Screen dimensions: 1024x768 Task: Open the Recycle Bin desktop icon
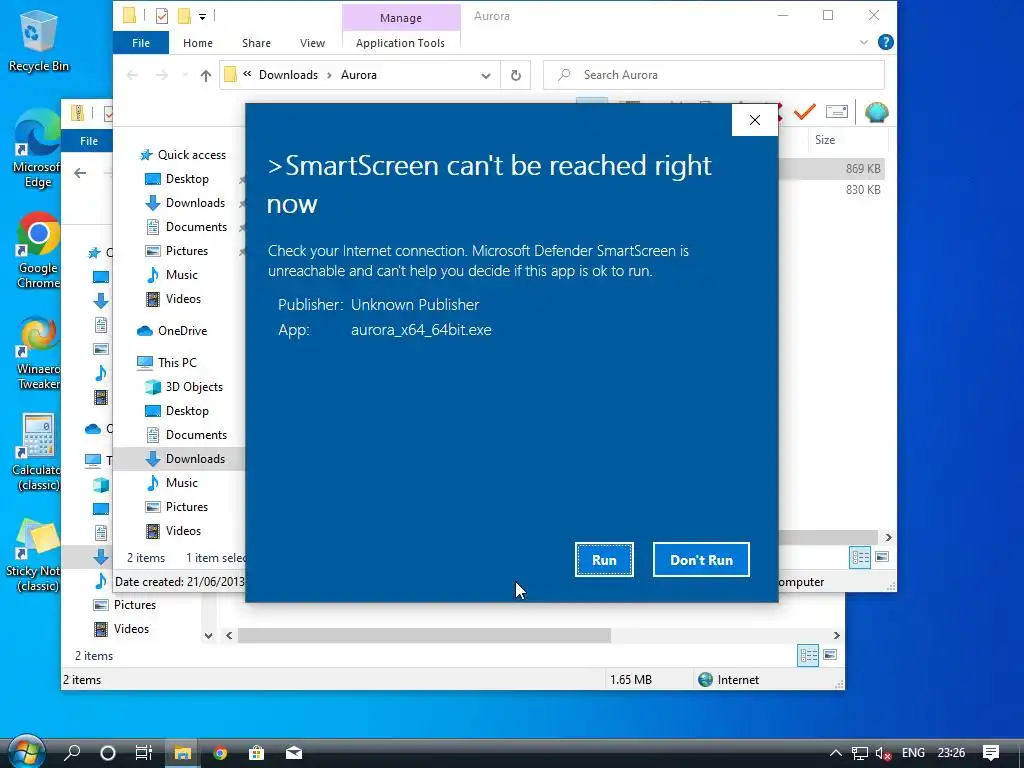pos(38,40)
